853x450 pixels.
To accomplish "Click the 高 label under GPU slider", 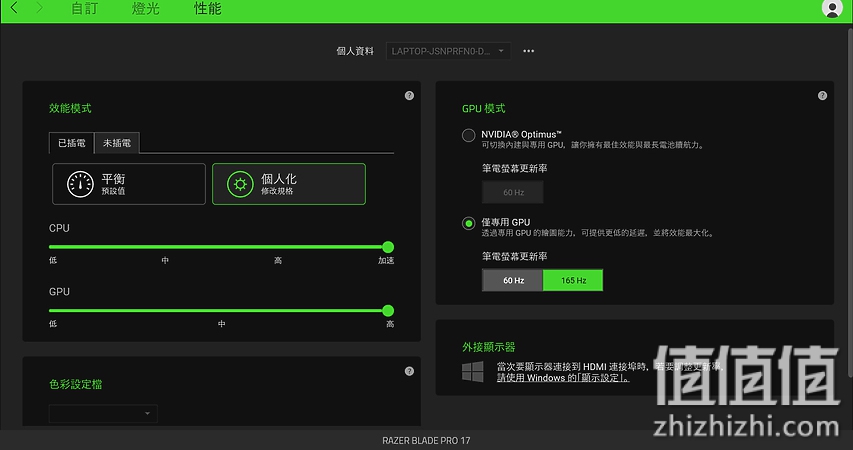I will [390, 324].
